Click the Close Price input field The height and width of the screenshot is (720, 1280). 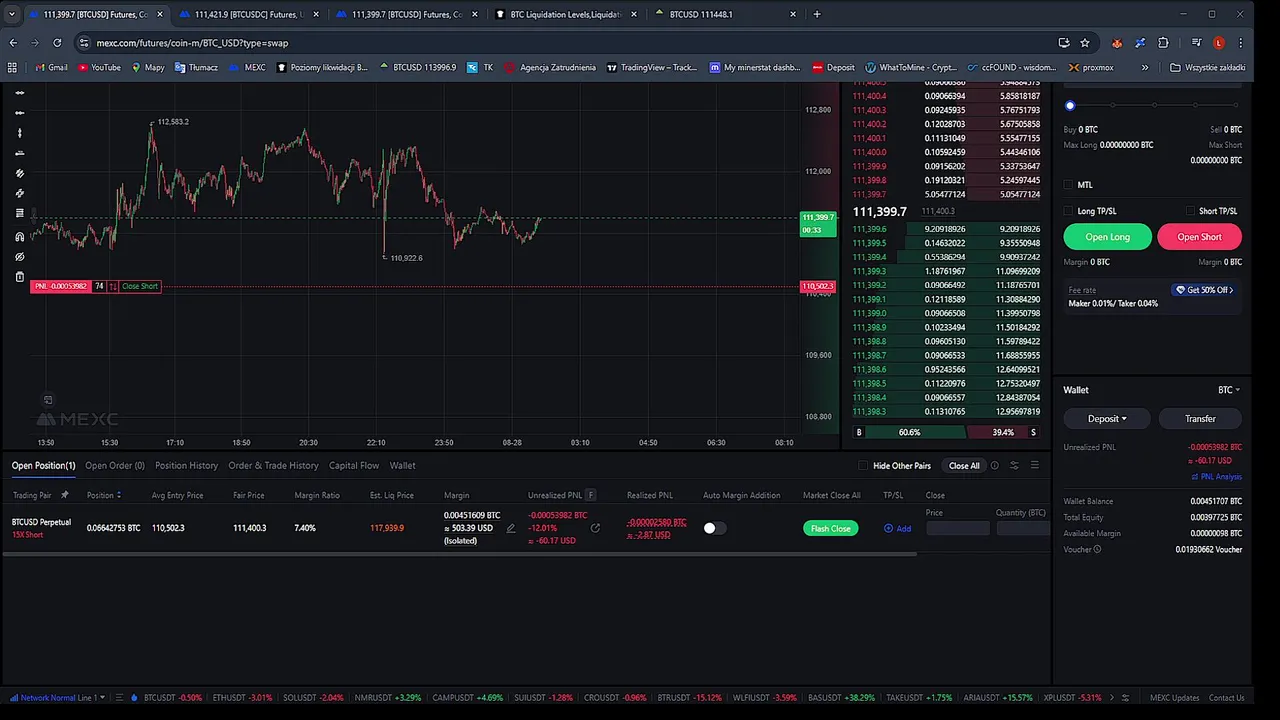[957, 528]
